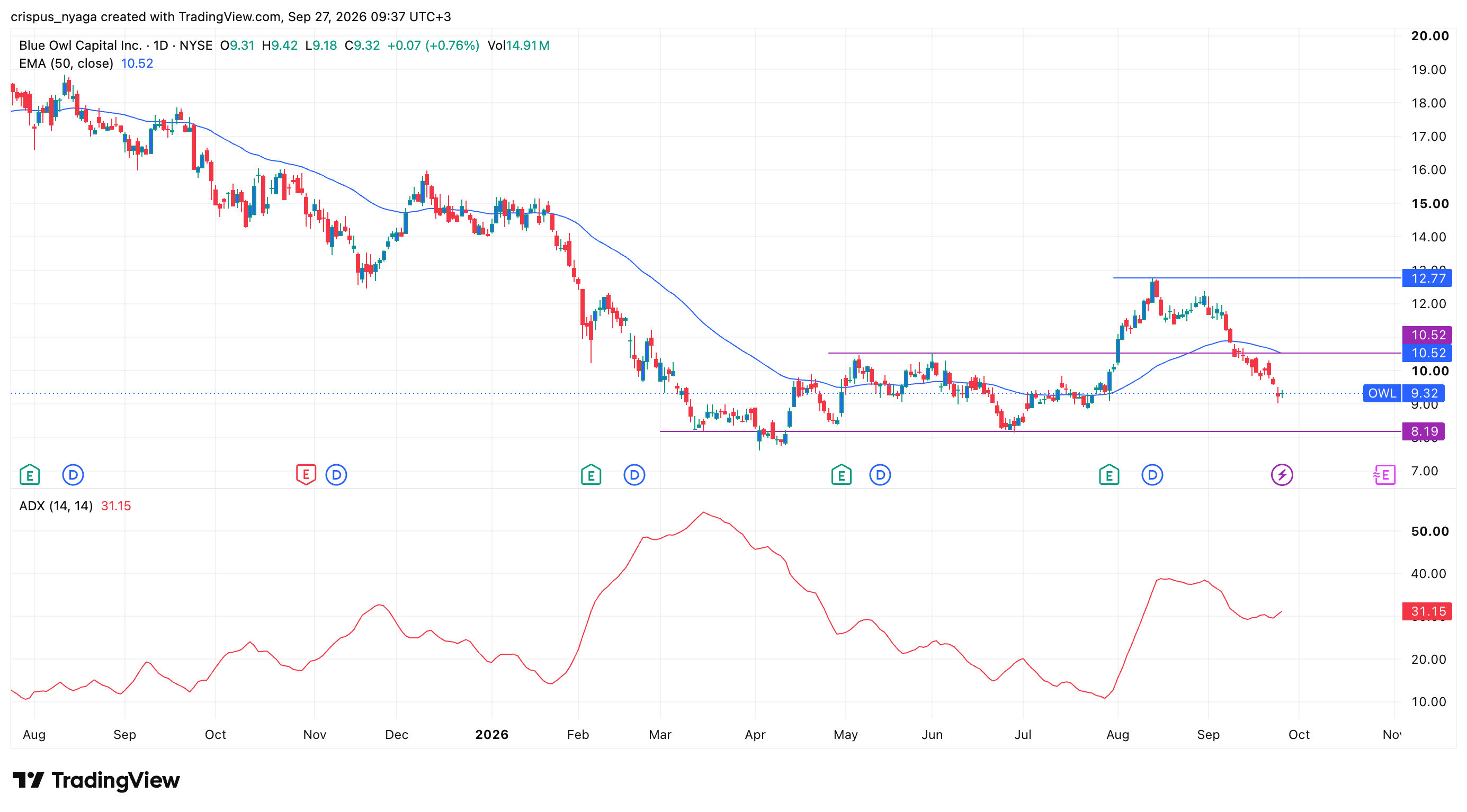Click the low value 'L9.18'
Viewport: 1467px width, 812px height.
[321, 46]
